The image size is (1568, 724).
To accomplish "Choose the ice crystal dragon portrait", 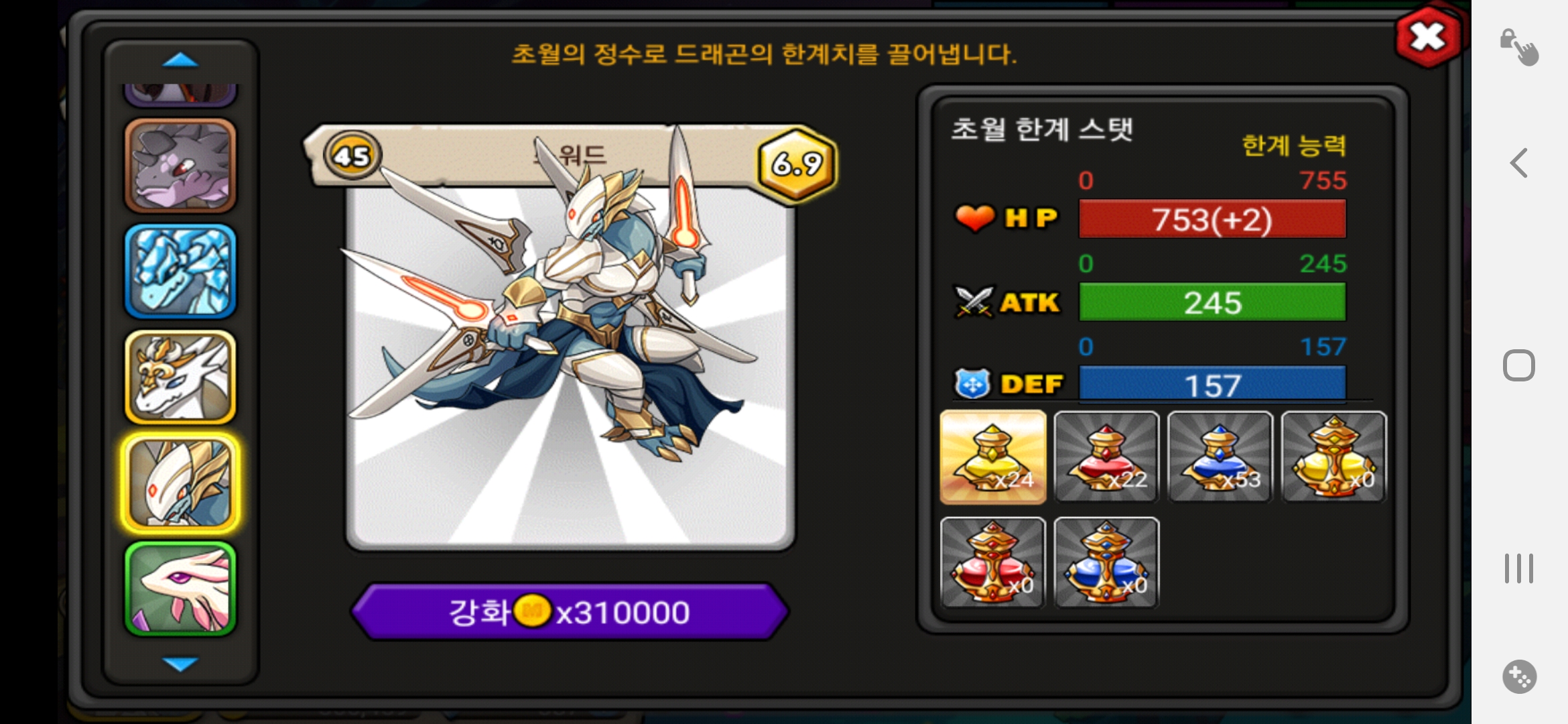I will pos(180,271).
